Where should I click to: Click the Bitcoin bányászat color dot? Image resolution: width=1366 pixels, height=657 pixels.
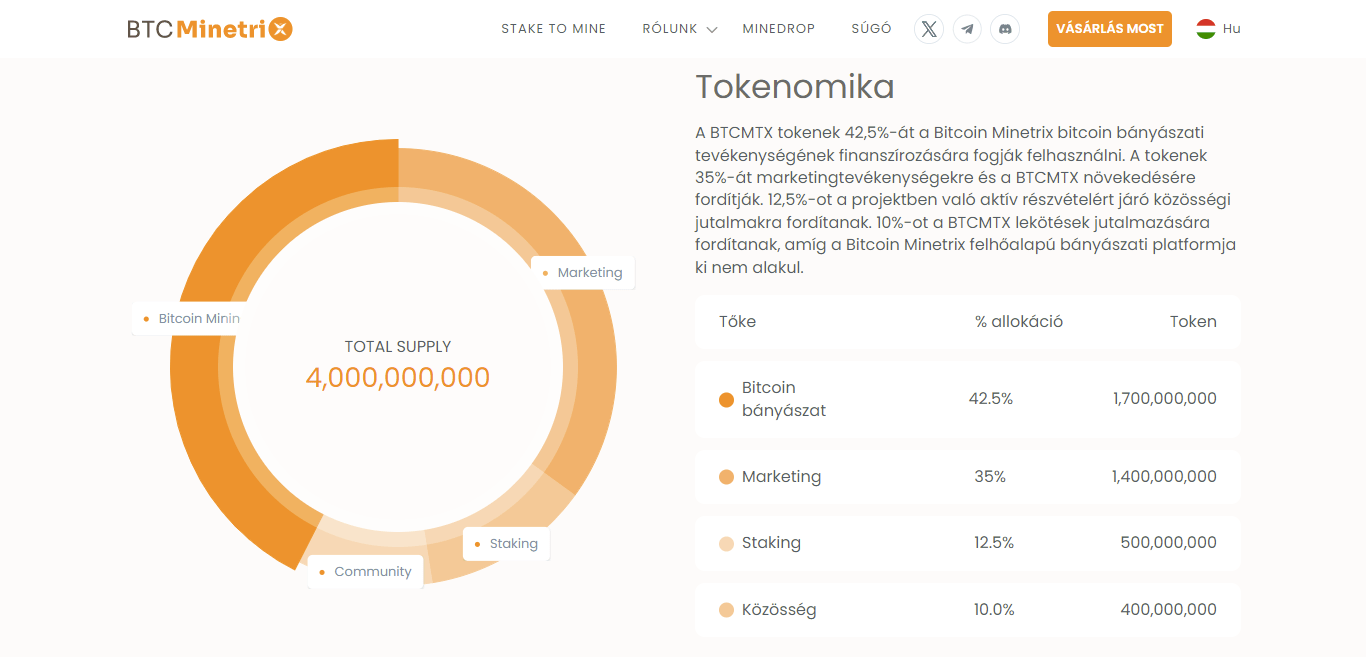[x=727, y=400]
